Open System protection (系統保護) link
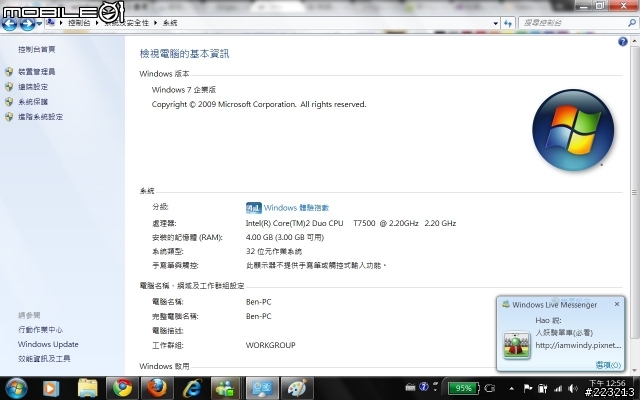Image resolution: width=640 pixels, height=400 pixels. [x=33, y=102]
